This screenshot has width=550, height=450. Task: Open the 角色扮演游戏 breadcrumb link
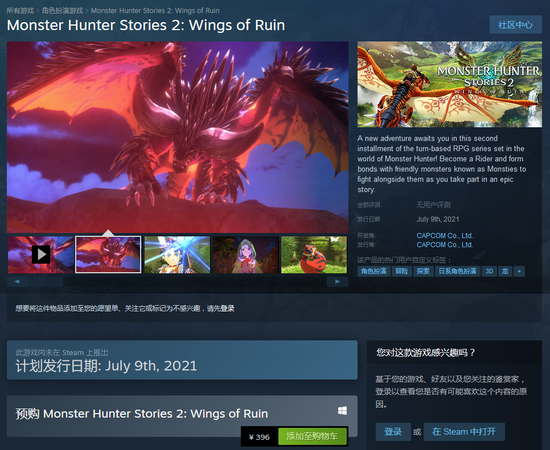(62, 11)
